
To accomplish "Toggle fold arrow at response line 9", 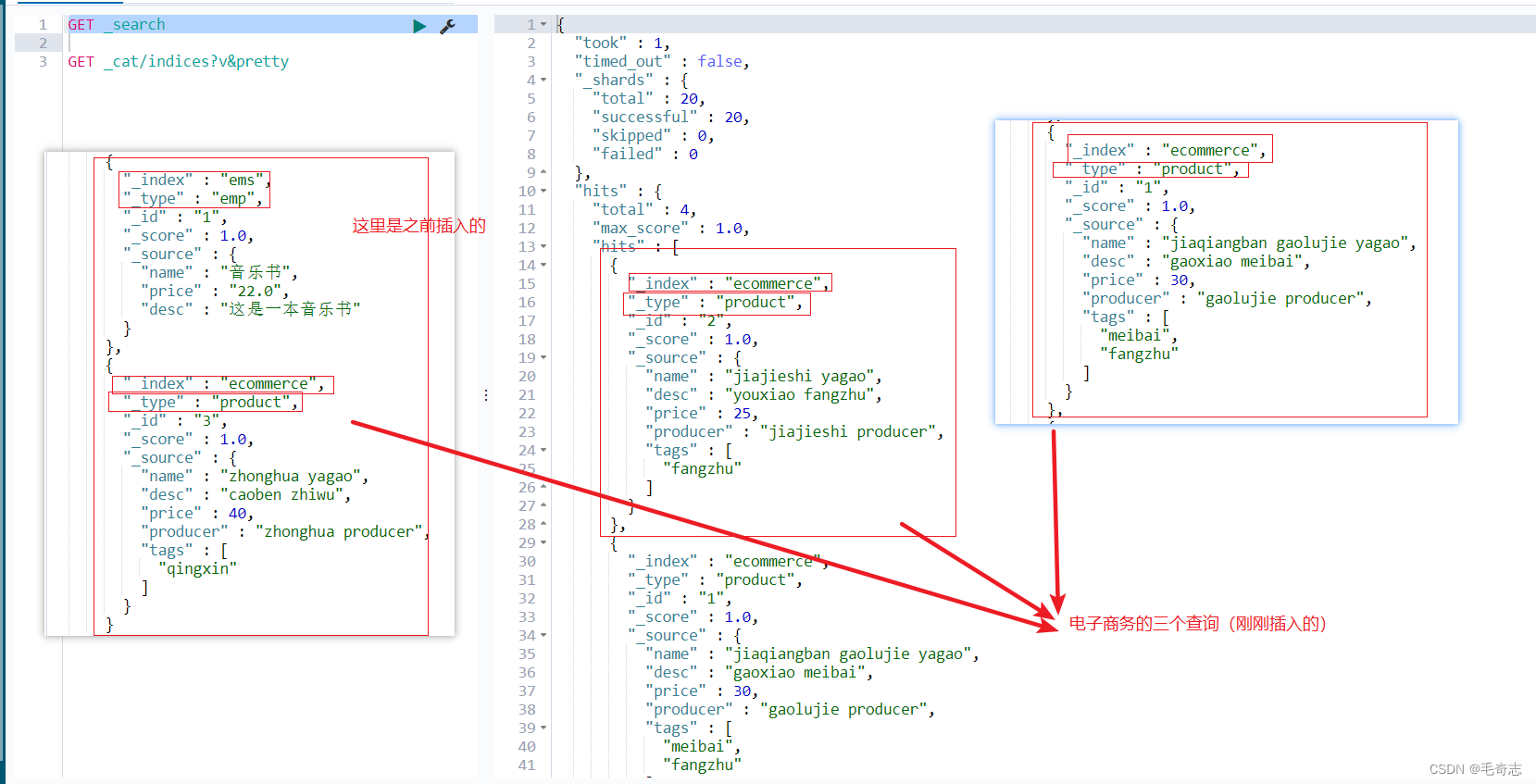I will (x=543, y=173).
